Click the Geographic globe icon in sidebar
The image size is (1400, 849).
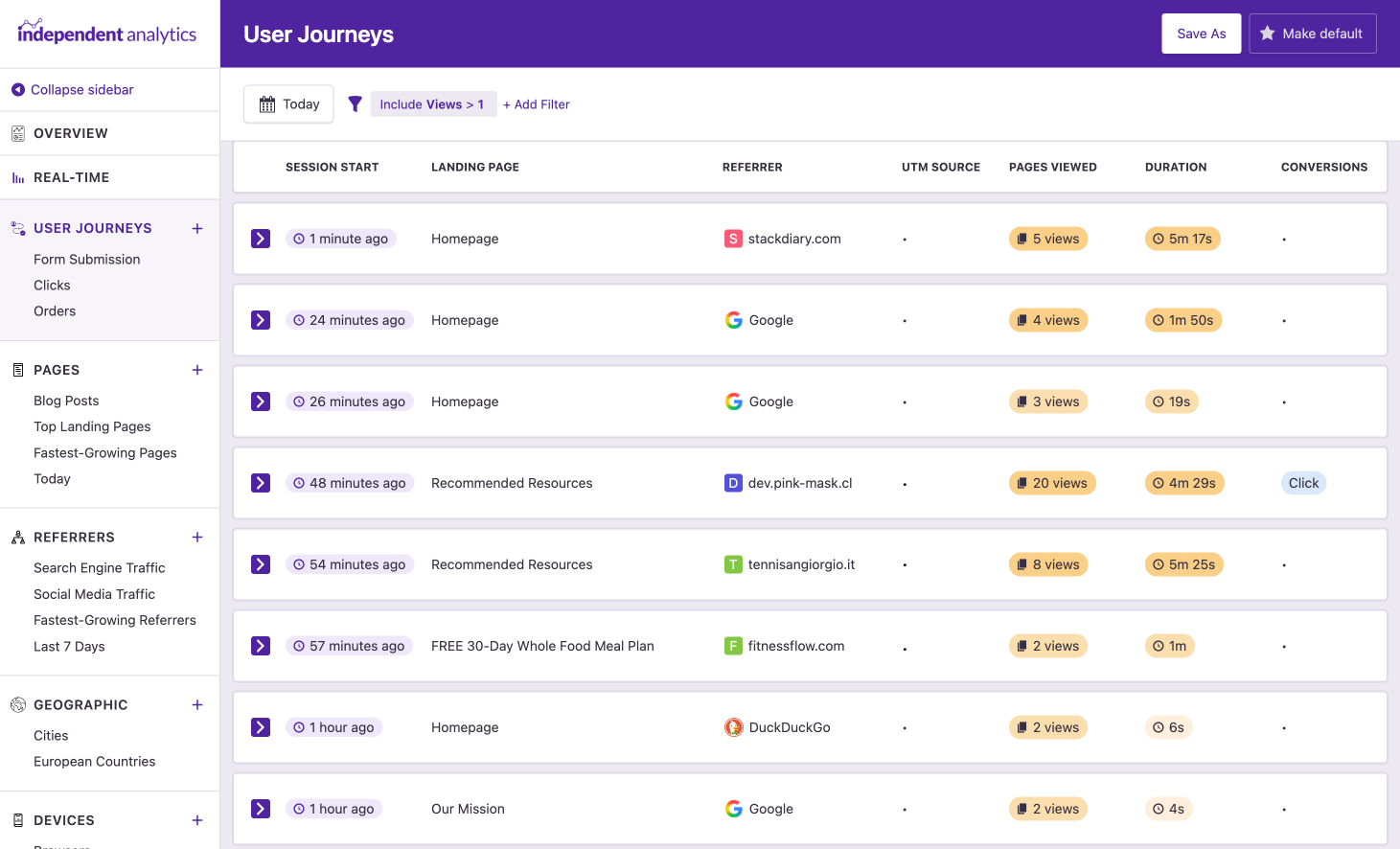pos(17,704)
